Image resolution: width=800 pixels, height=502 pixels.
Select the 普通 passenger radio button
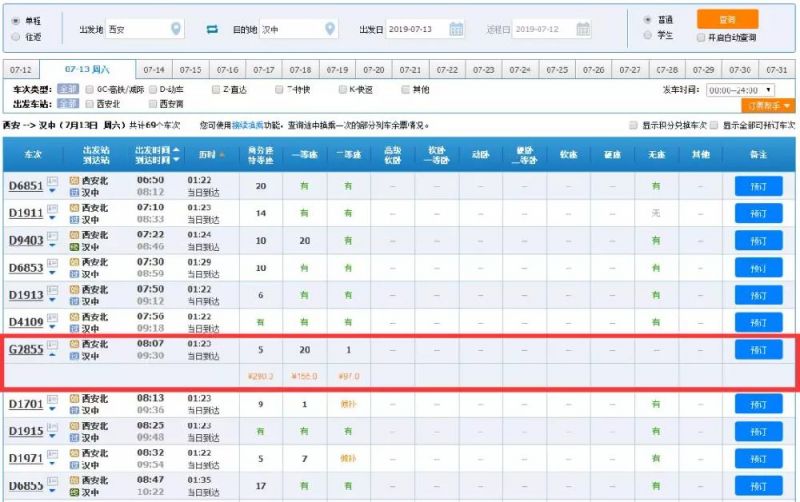[x=647, y=20]
